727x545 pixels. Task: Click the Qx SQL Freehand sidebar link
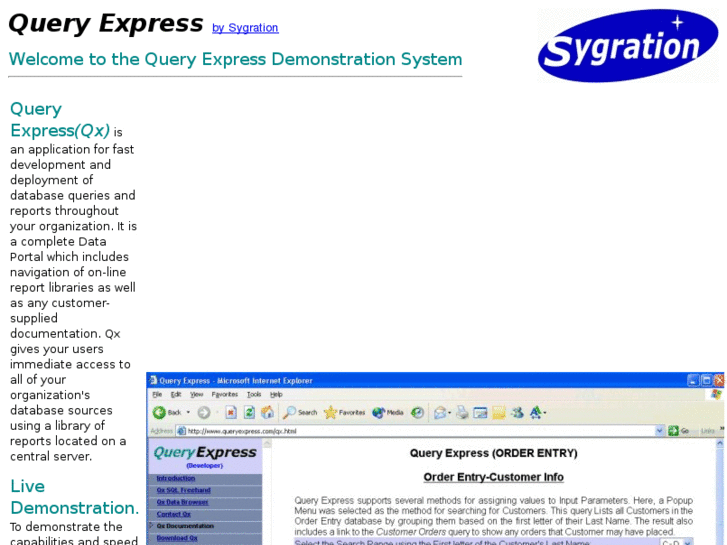click(x=184, y=490)
